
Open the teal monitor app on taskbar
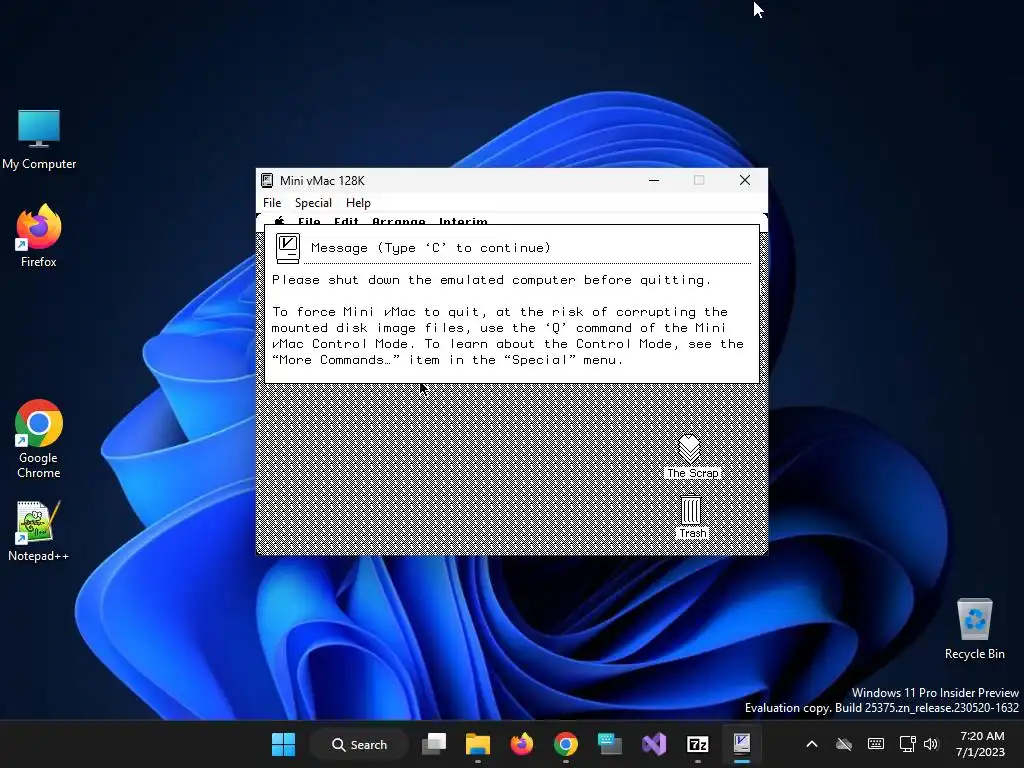pyautogui.click(x=609, y=744)
